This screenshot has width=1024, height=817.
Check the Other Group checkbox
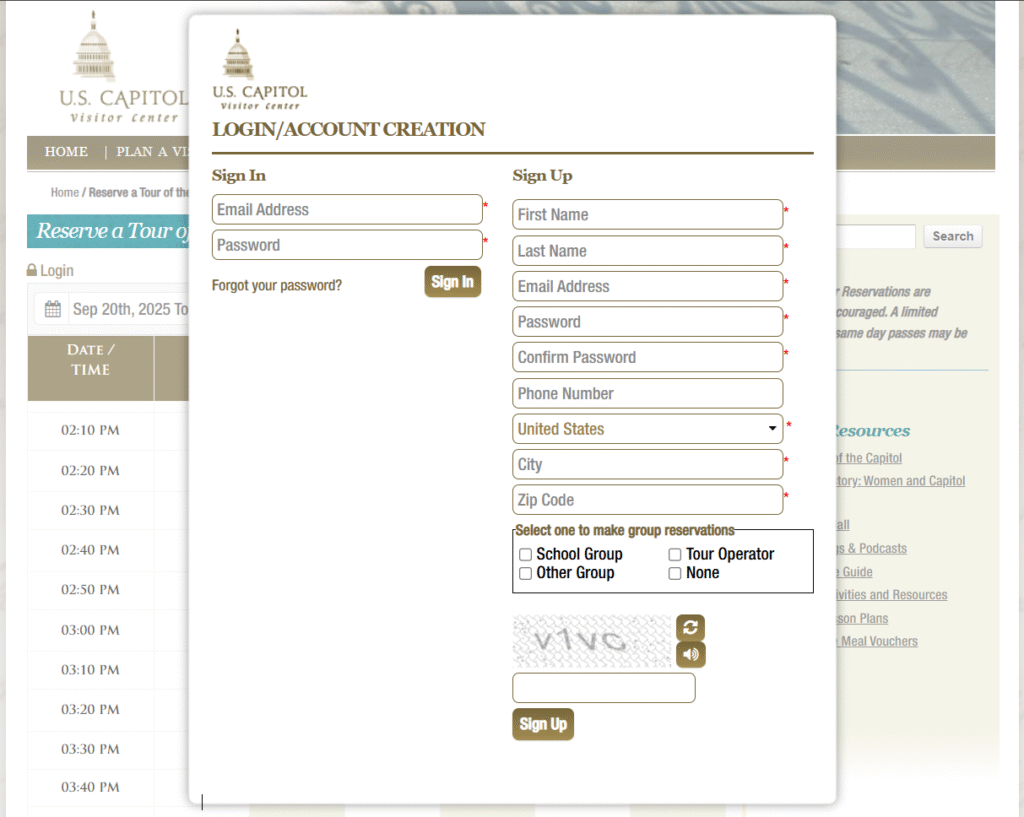[525, 573]
